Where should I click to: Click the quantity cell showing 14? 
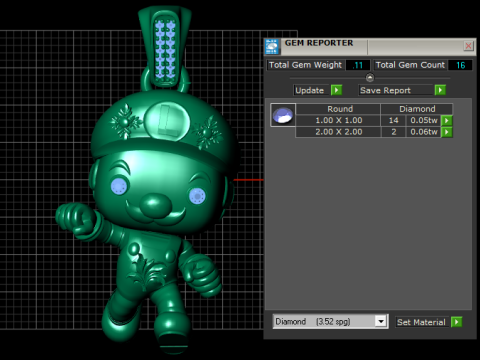pos(393,120)
